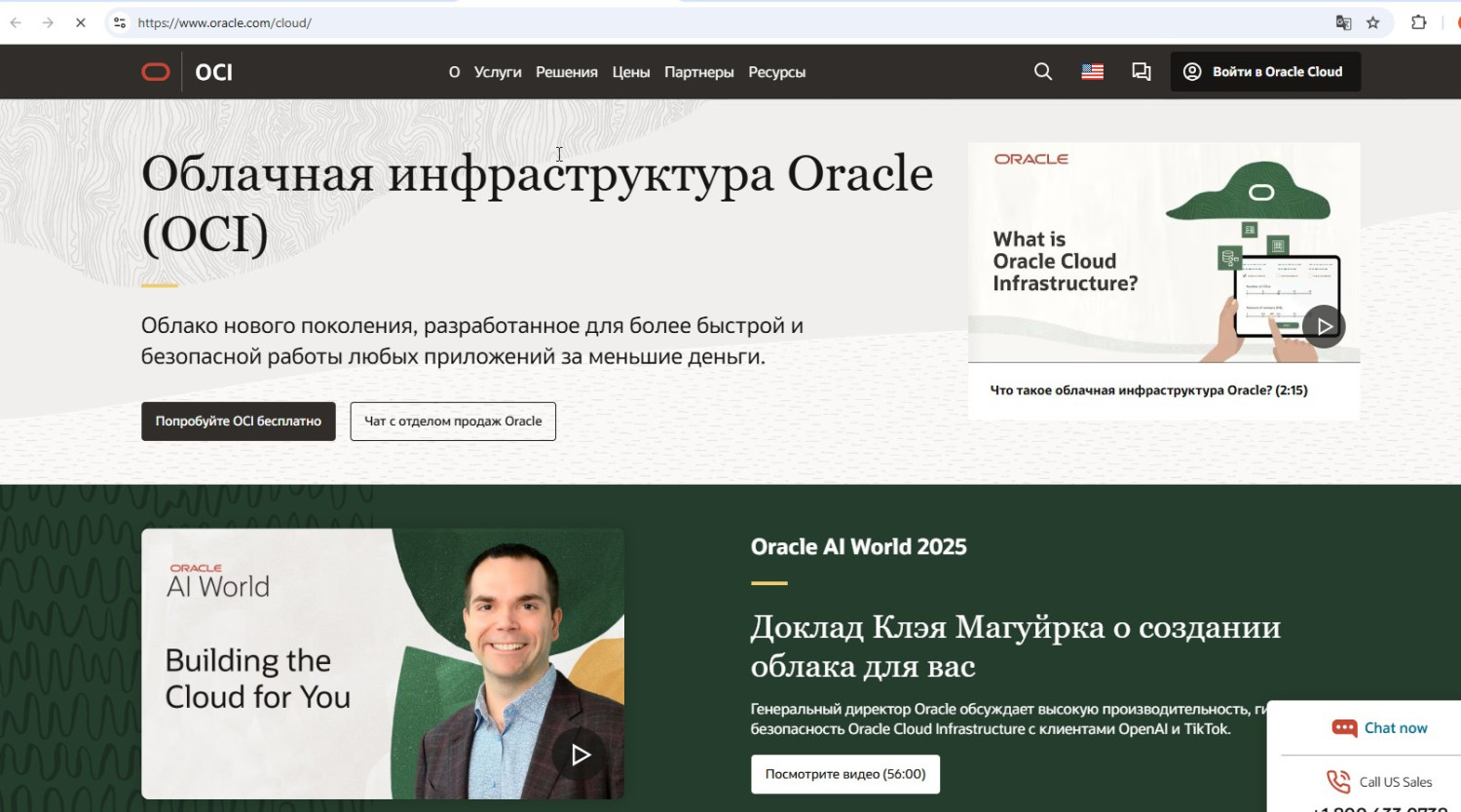Click the Войти в Oracle Cloud button
The height and width of the screenshot is (812, 1461).
pos(1264,72)
